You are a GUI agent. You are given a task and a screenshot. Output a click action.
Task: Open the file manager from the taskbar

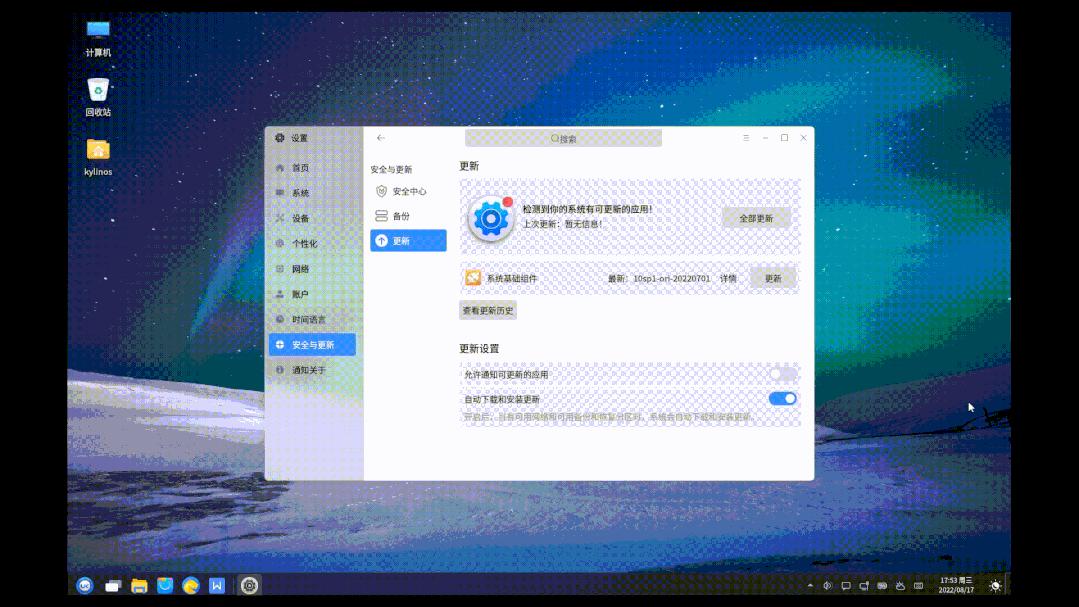[x=139, y=586]
